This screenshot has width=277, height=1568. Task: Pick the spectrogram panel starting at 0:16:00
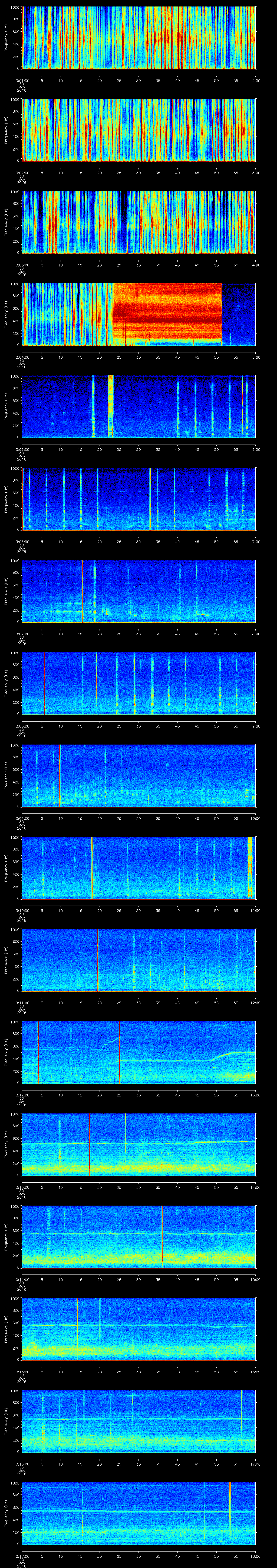click(139, 1421)
